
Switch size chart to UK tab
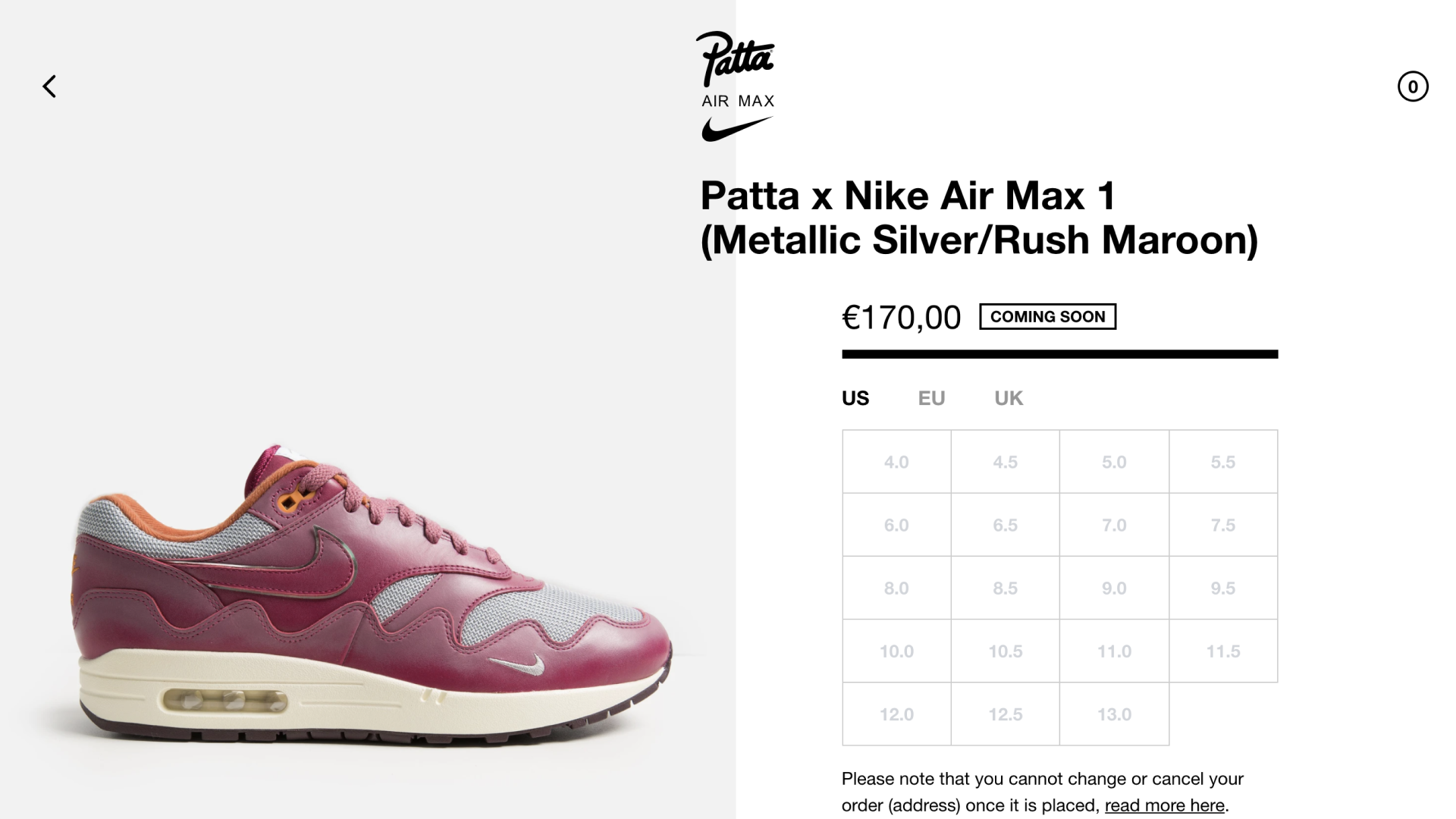[1009, 398]
